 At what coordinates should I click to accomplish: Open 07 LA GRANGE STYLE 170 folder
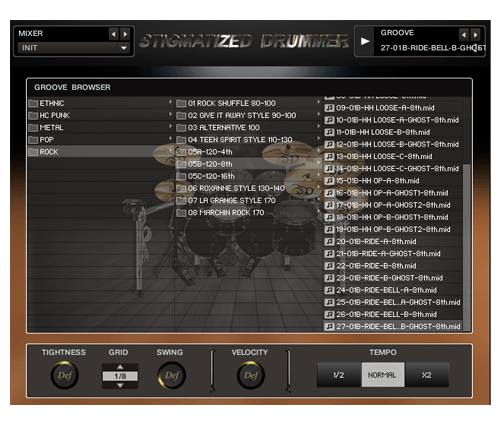click(x=249, y=201)
